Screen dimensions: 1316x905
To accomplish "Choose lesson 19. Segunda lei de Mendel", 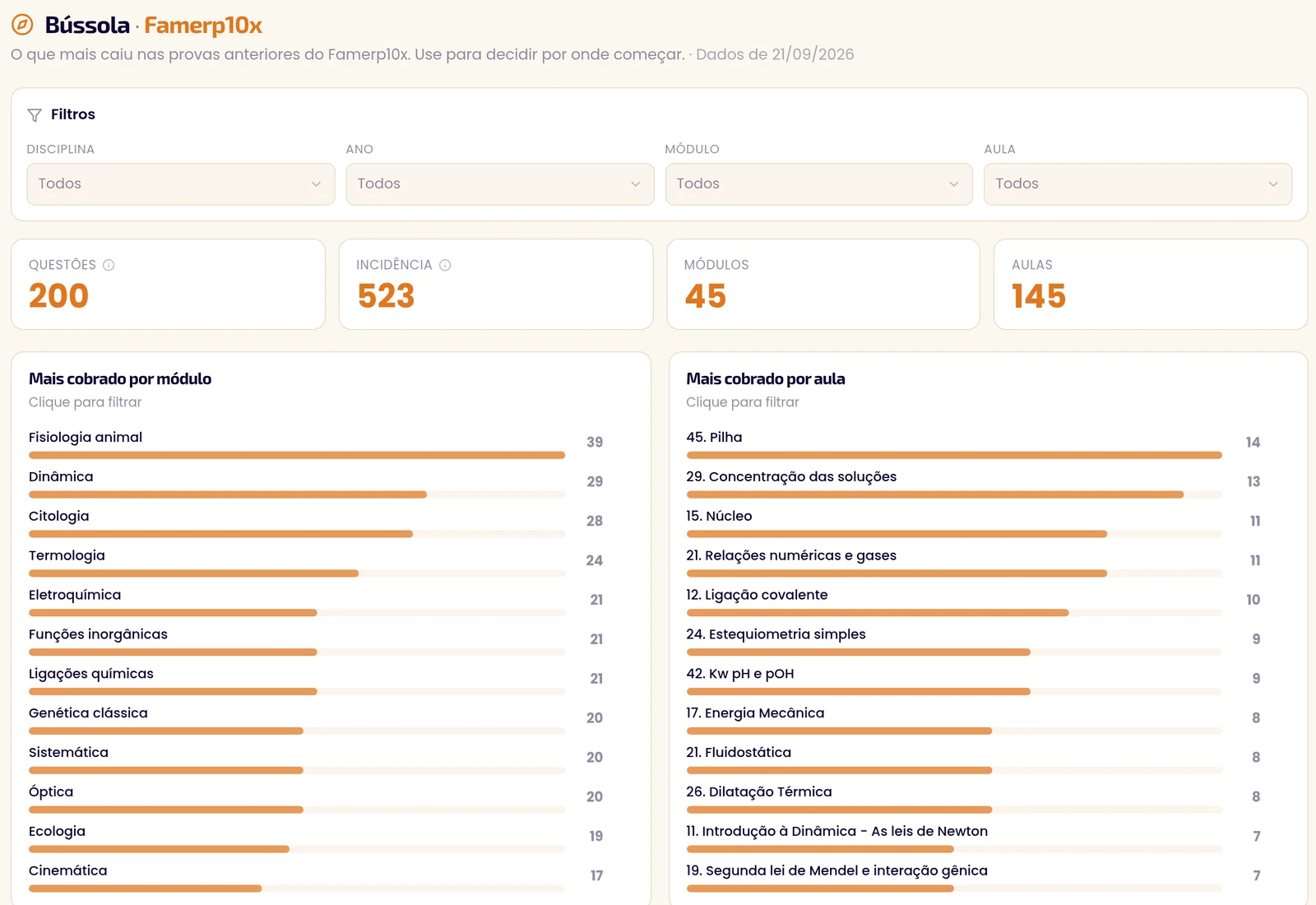I will click(x=973, y=878).
